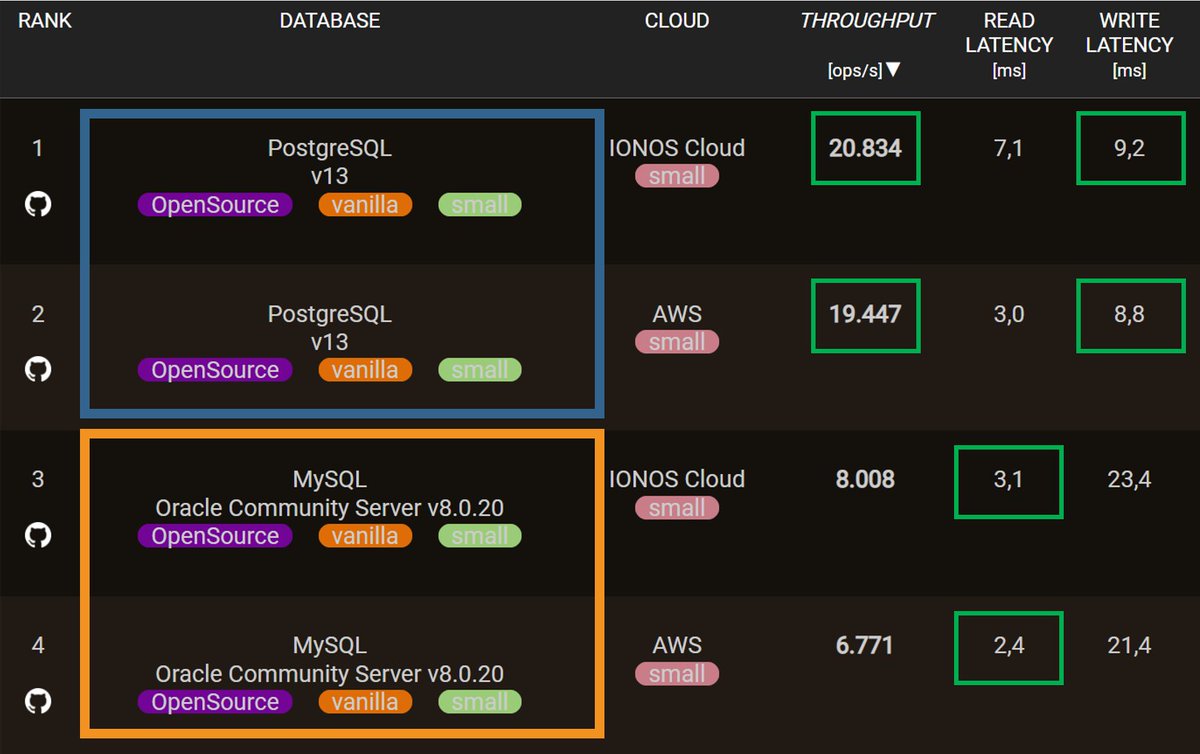The image size is (1200, 754).
Task: Click rank number 4
Action: 38,645
